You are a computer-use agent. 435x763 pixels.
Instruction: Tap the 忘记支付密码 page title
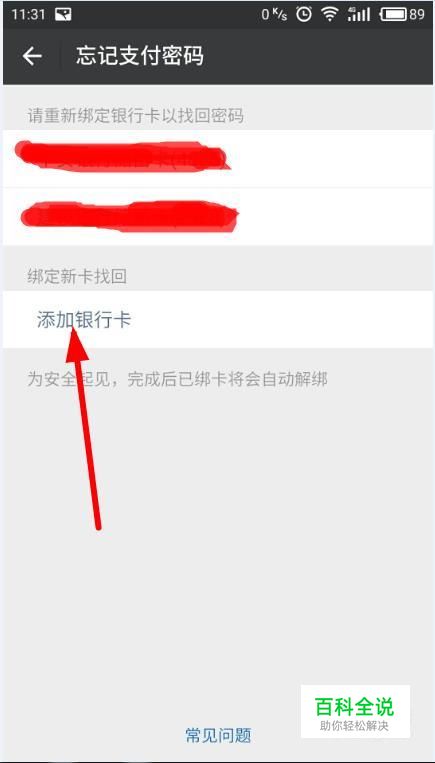(140, 56)
